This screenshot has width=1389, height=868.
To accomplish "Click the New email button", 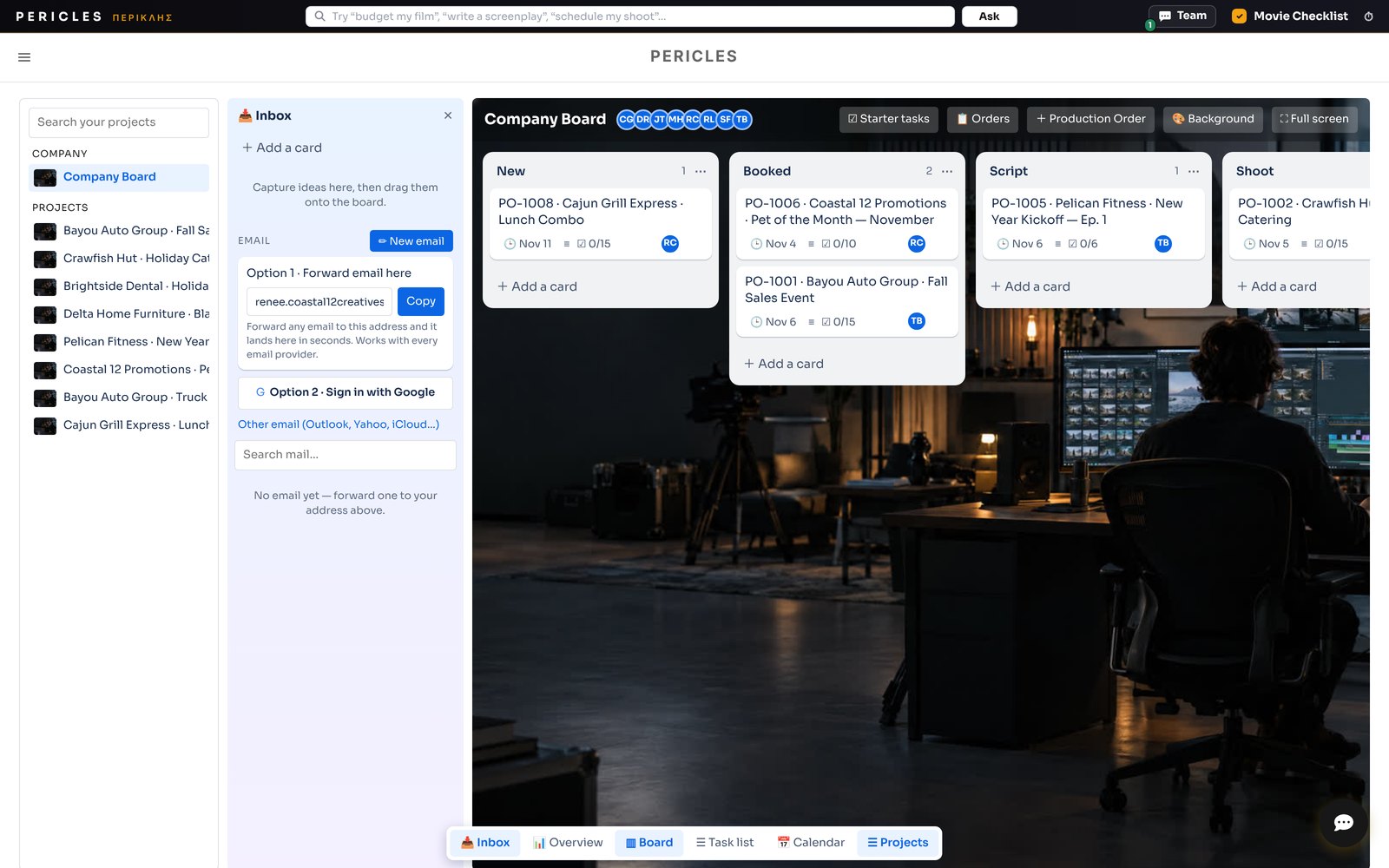I will click(411, 241).
